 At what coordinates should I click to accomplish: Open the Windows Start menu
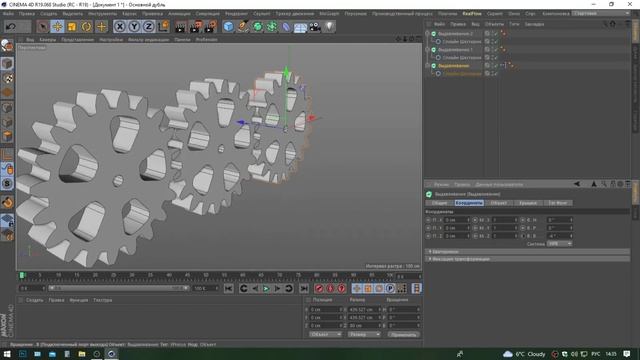coord(7,354)
